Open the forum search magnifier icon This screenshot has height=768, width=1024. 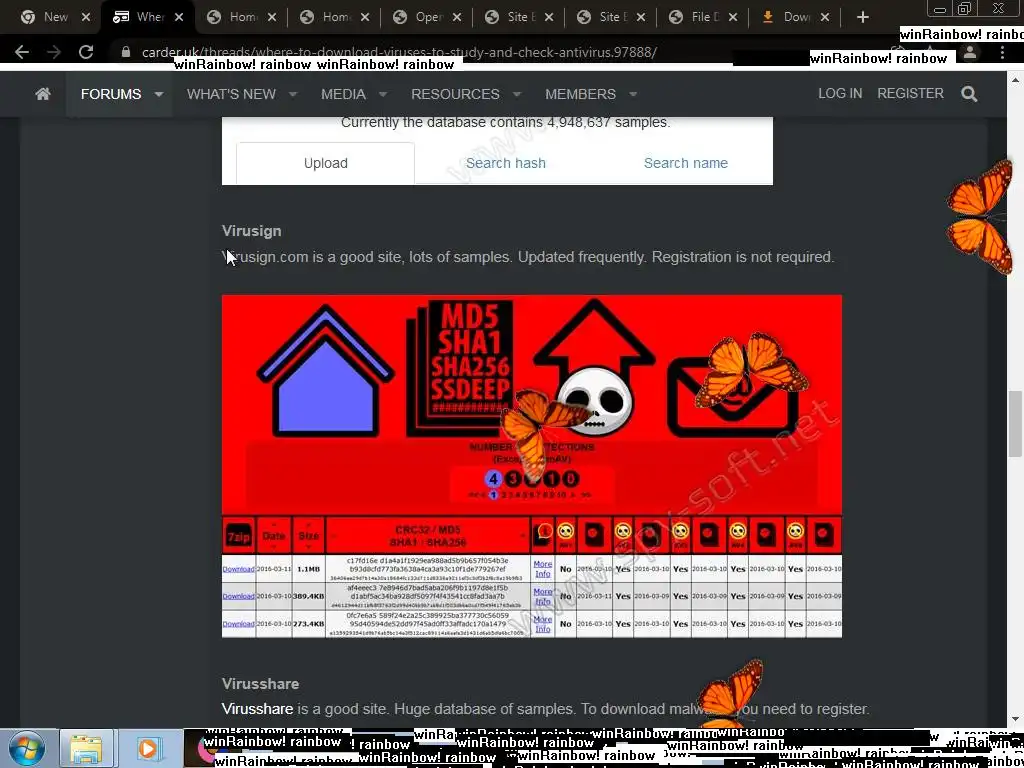969,94
